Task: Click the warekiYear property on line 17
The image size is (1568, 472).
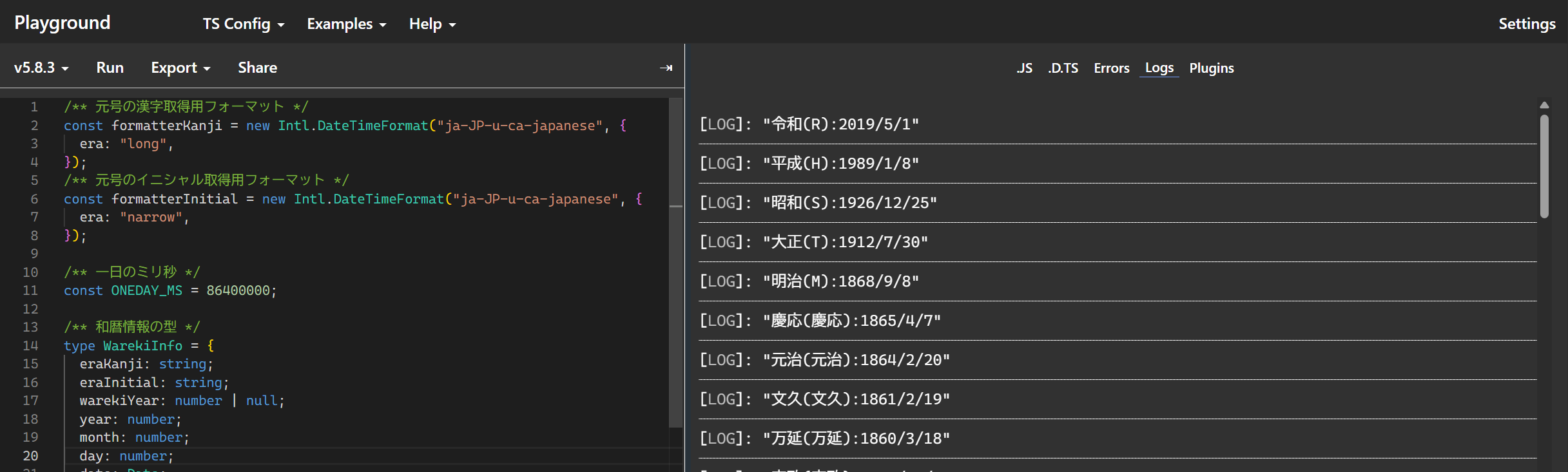Action: click(119, 401)
